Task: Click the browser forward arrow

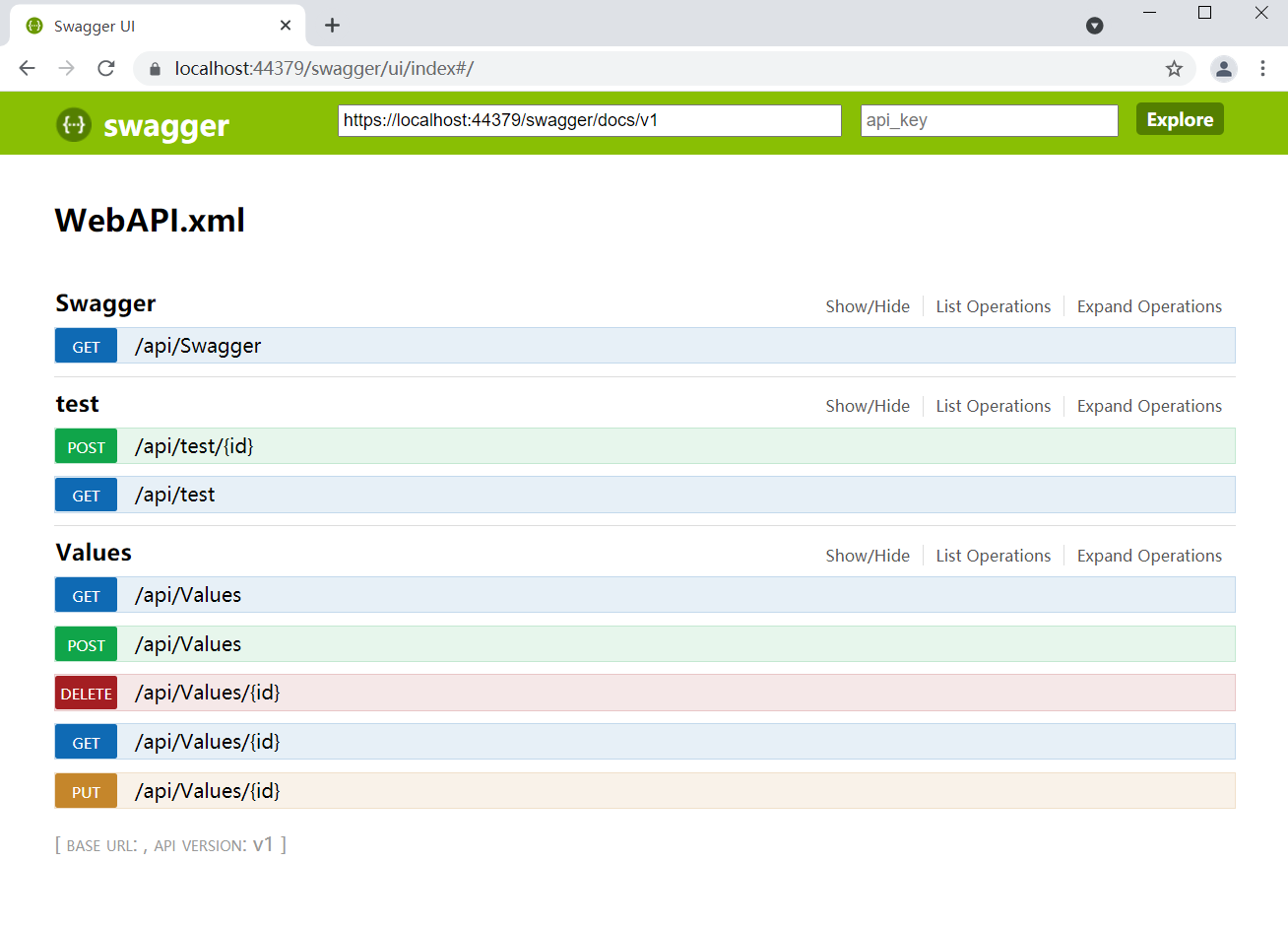Action: (x=66, y=68)
